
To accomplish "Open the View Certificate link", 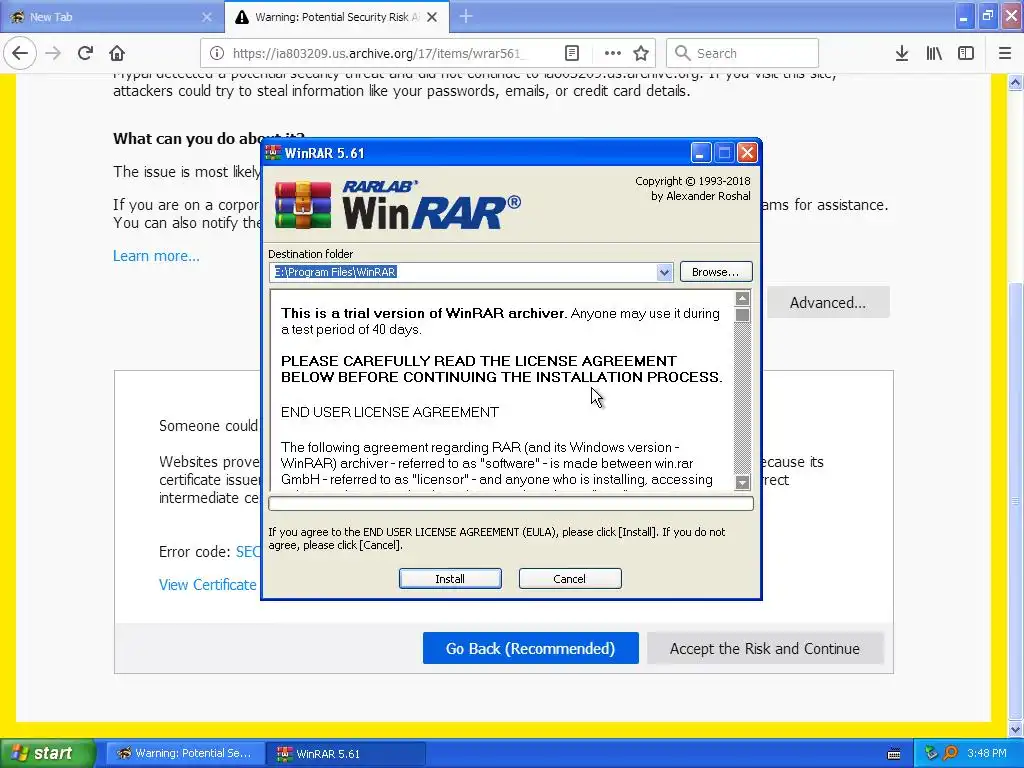I will coord(208,585).
